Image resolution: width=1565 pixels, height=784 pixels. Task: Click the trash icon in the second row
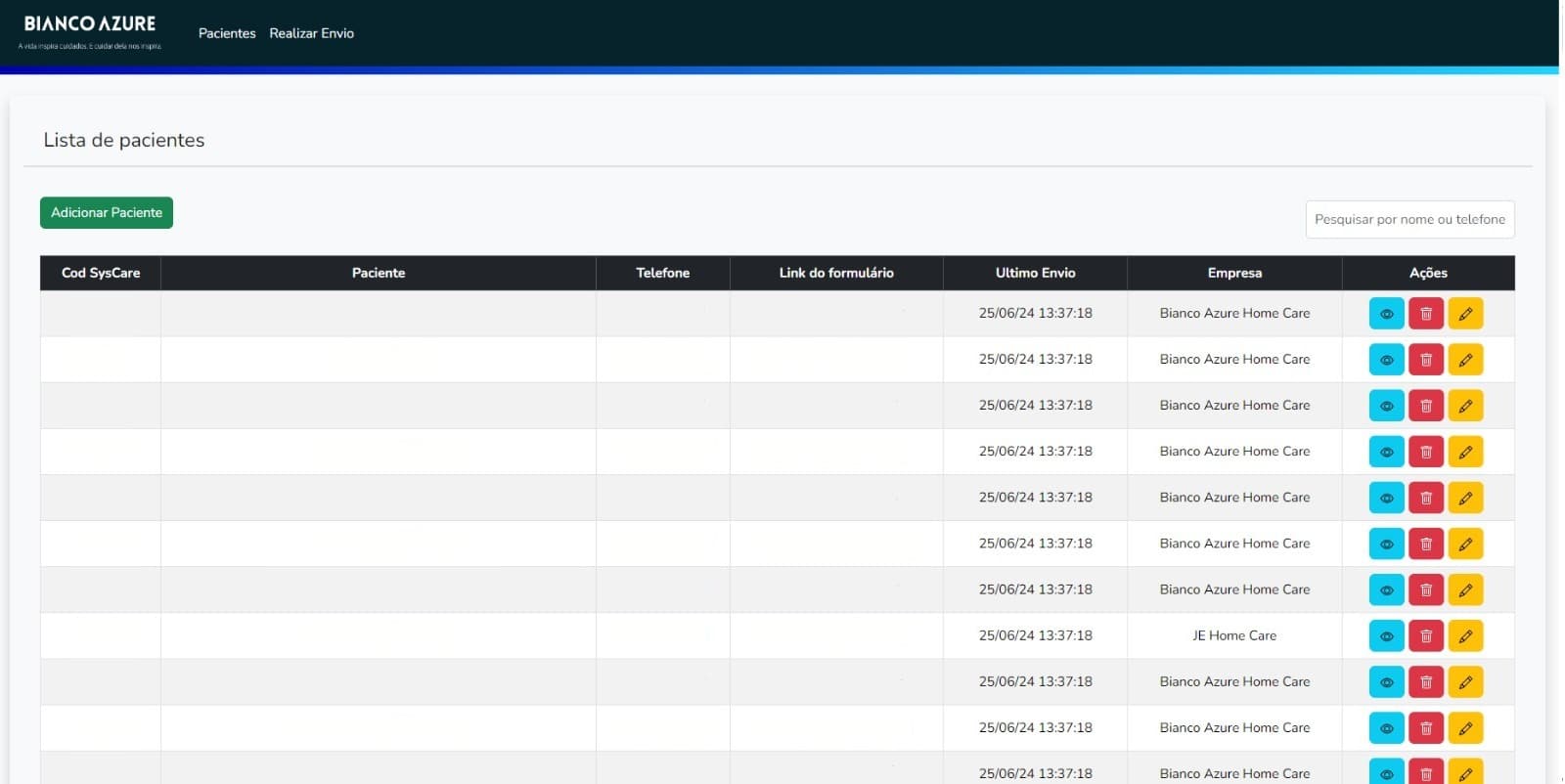1426,360
